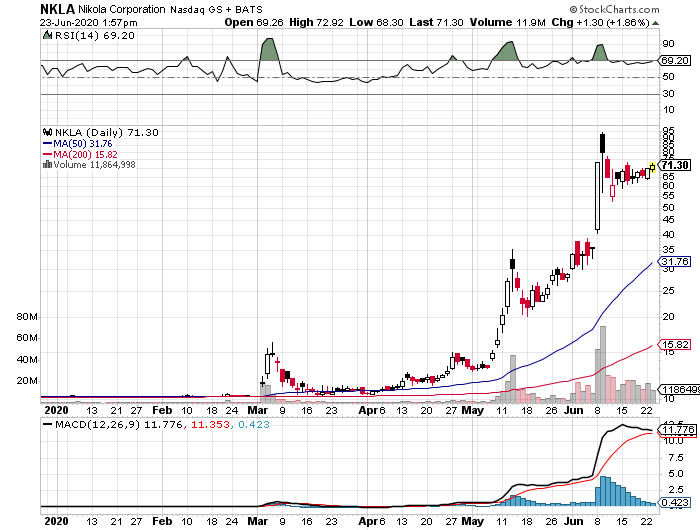Click the blue 0.423 histogram value

(254, 425)
